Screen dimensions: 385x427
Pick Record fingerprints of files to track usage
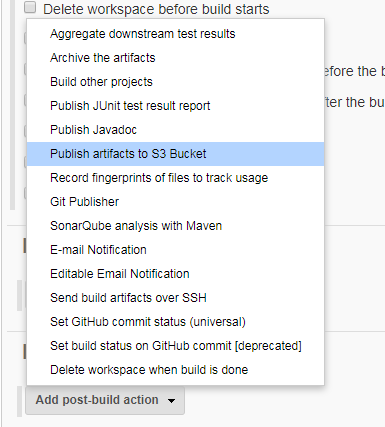click(175, 178)
